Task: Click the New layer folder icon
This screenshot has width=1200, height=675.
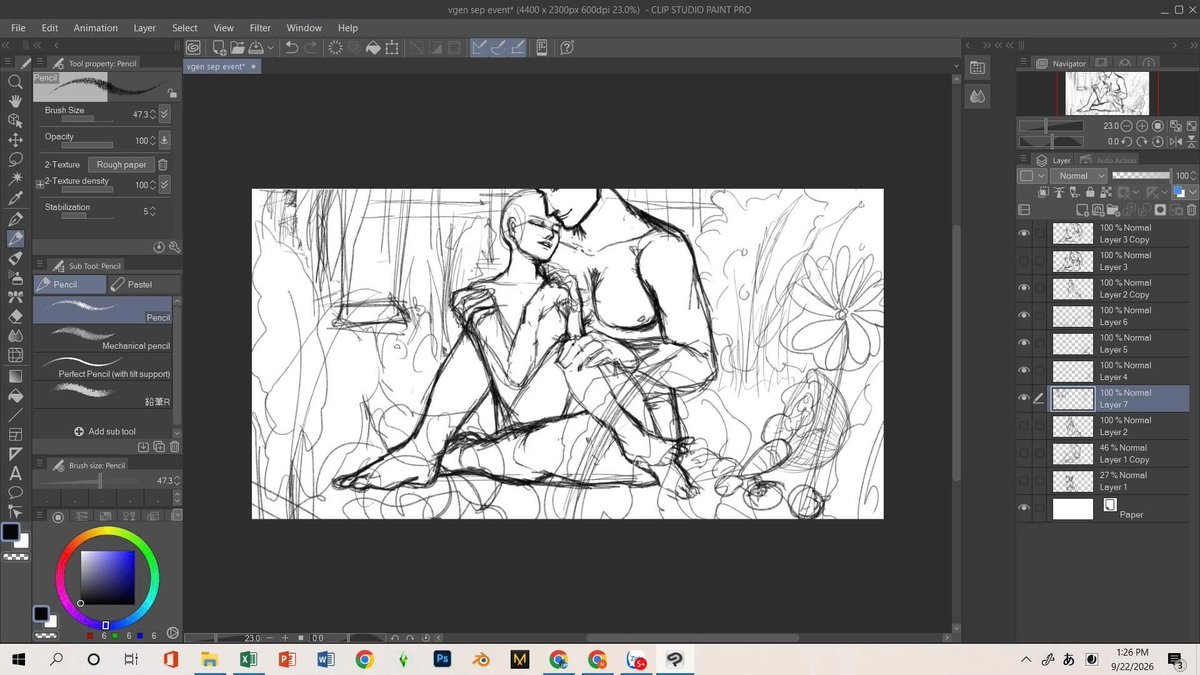Action: click(1114, 210)
